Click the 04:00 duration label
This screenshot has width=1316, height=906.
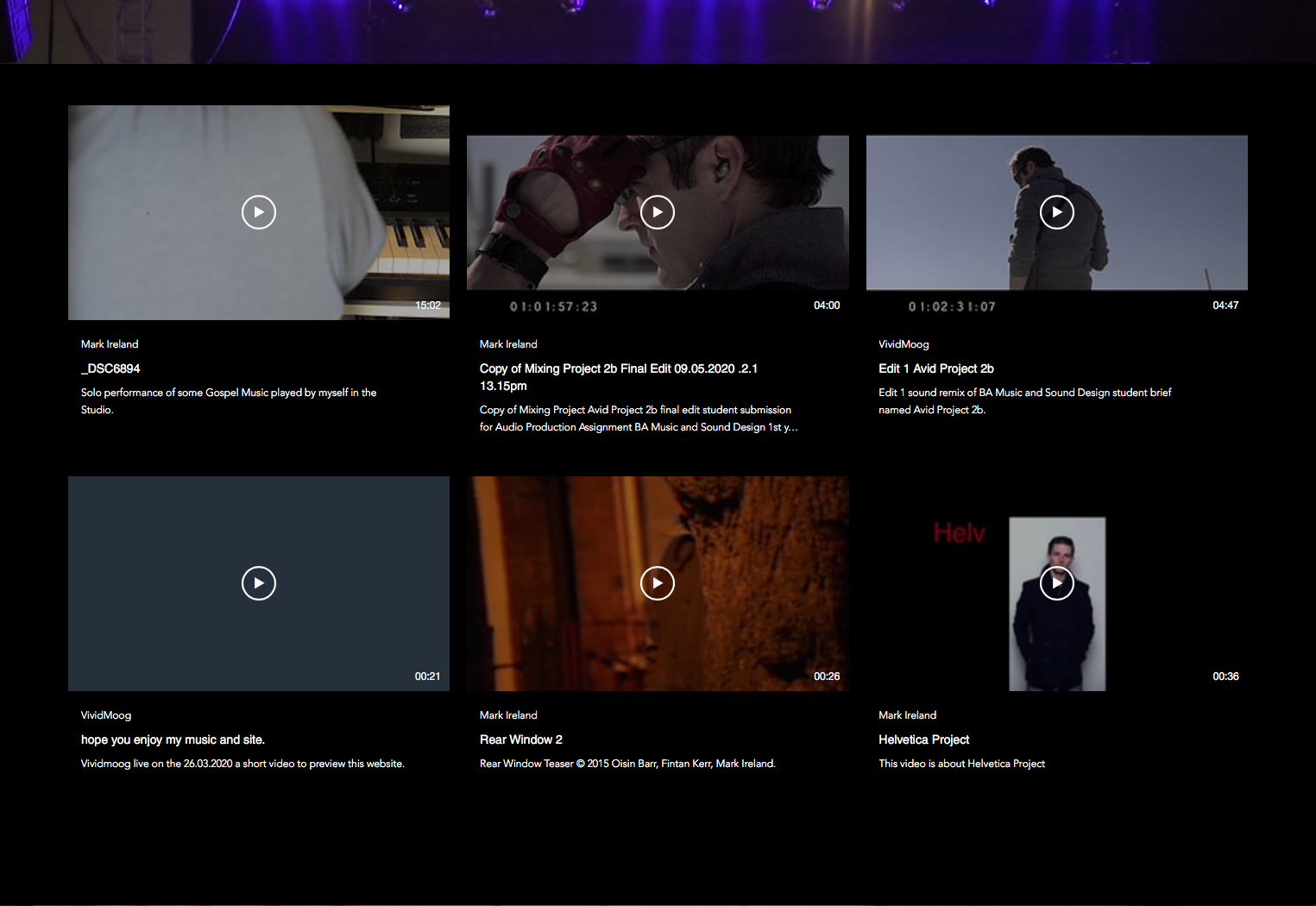point(827,305)
